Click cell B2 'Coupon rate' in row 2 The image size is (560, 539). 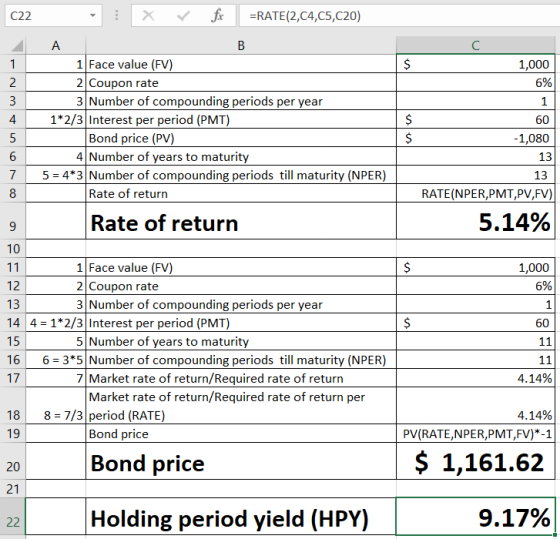coord(241,83)
